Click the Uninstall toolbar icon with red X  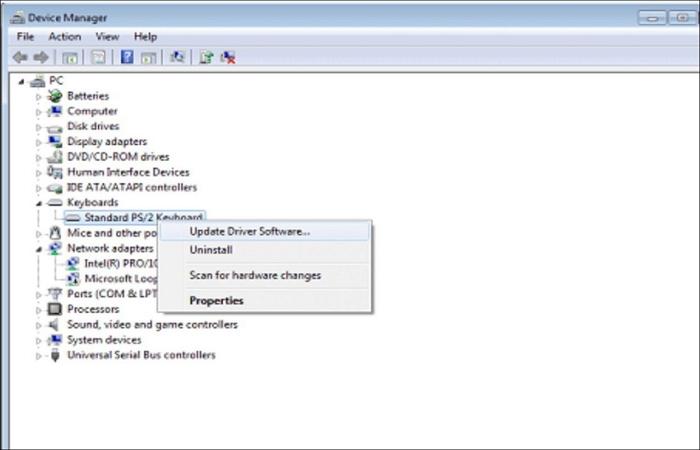(228, 57)
